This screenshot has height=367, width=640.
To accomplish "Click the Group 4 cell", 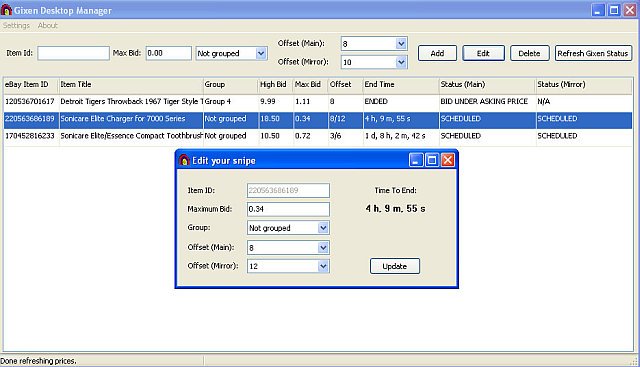I will (x=218, y=101).
